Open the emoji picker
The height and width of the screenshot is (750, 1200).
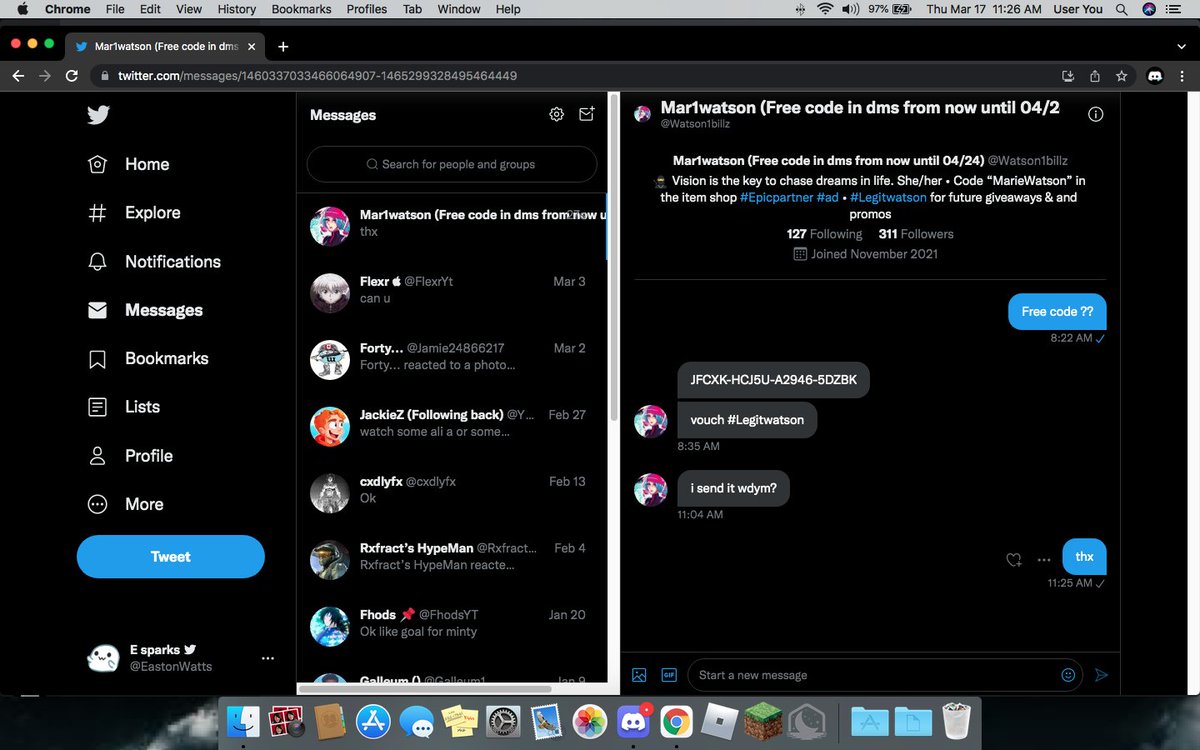click(1068, 675)
